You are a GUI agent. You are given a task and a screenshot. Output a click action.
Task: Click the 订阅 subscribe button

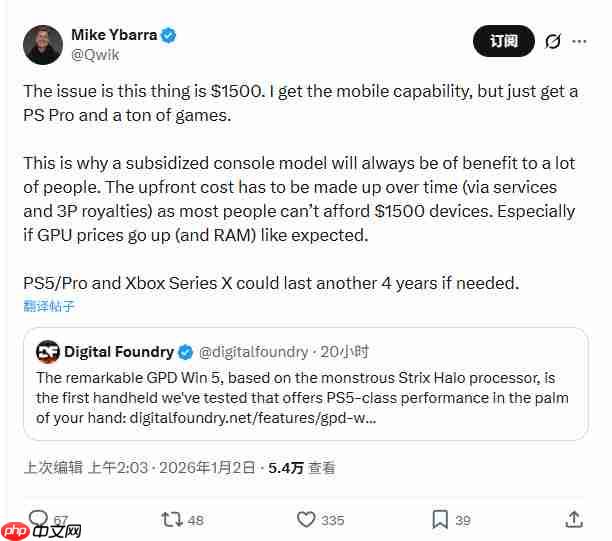coord(504,41)
